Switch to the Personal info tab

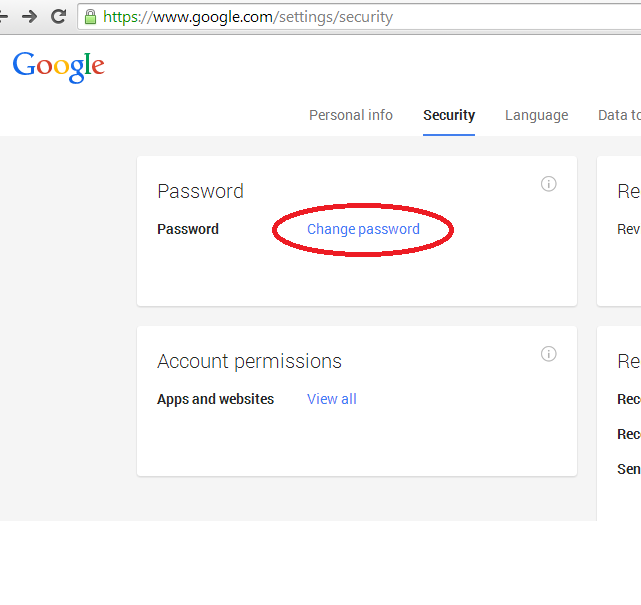pos(351,115)
